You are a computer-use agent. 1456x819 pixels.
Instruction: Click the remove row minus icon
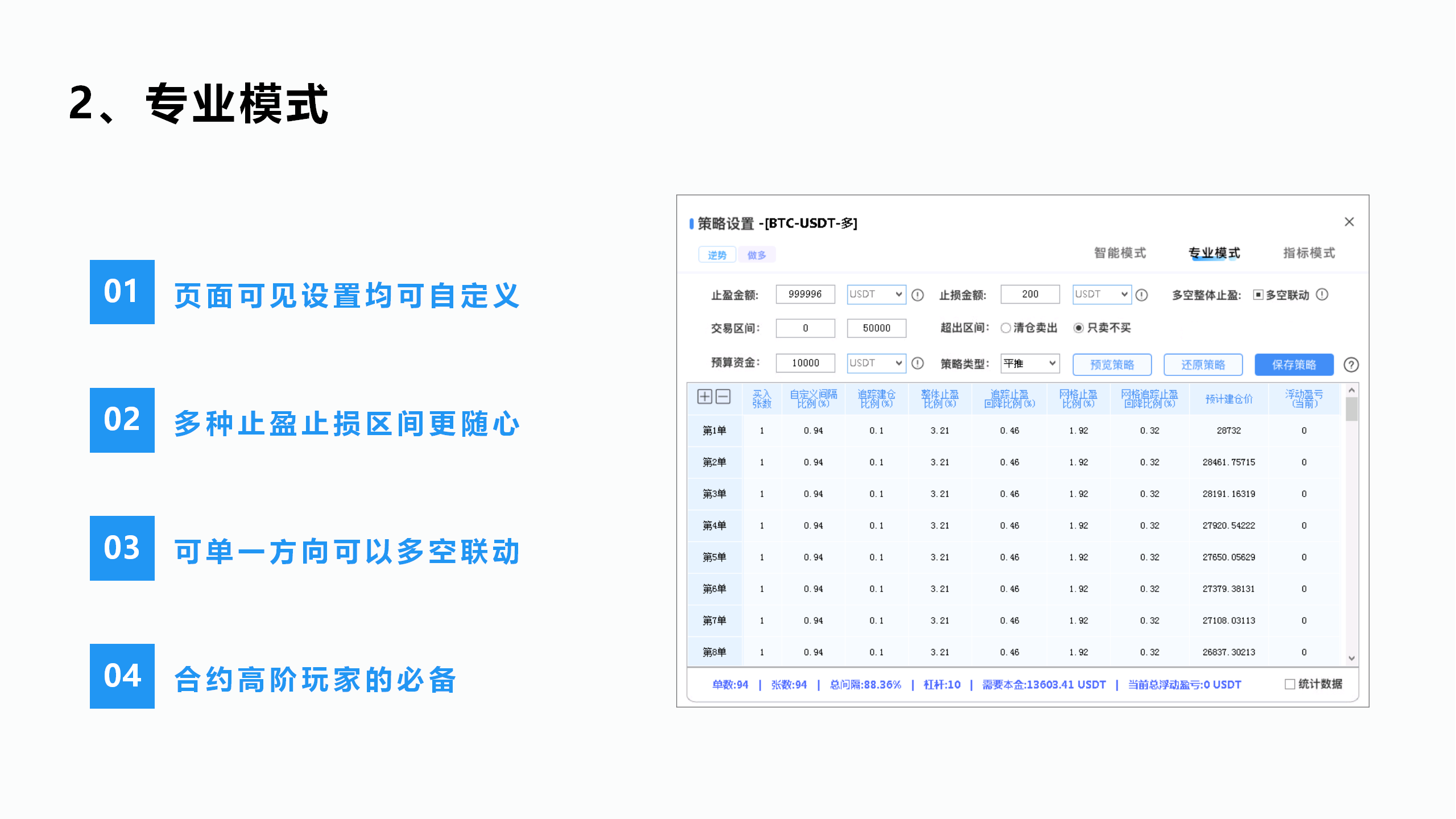click(x=723, y=396)
